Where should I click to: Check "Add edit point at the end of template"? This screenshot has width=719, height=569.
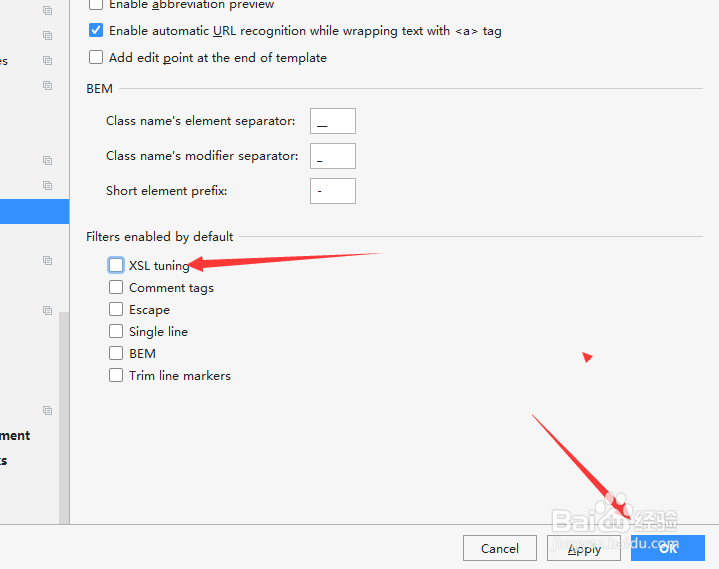pyautogui.click(x=96, y=58)
